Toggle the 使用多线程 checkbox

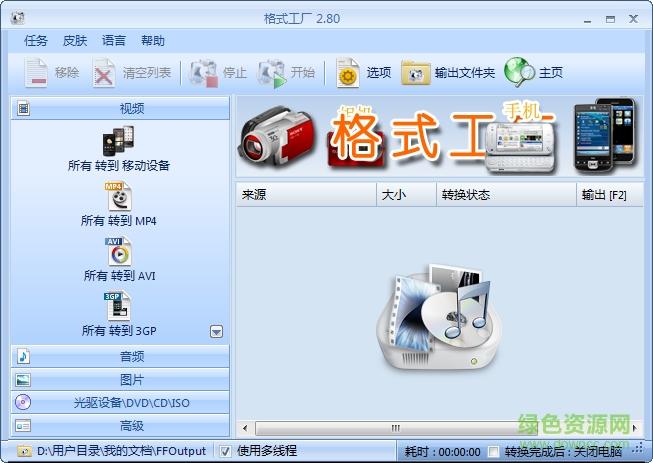(225, 451)
